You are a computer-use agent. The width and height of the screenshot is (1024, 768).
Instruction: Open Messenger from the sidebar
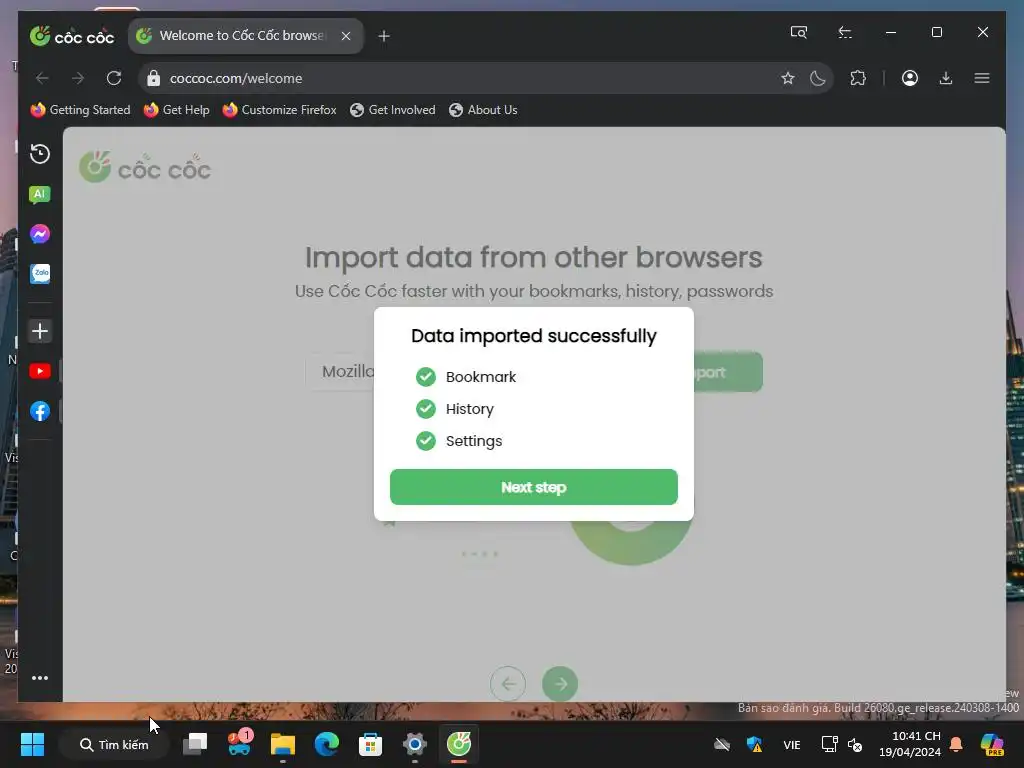pos(40,234)
